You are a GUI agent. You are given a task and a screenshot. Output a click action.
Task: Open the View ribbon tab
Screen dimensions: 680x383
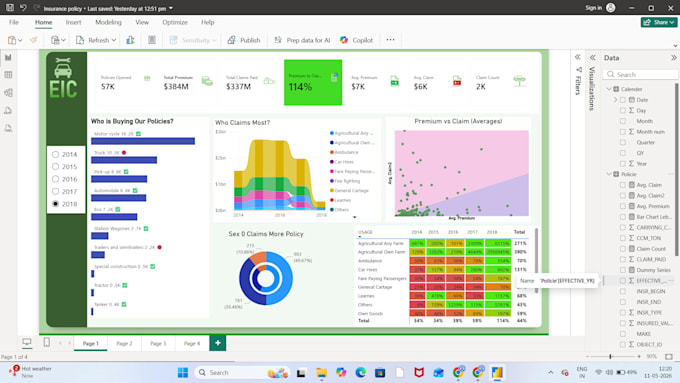(x=142, y=22)
